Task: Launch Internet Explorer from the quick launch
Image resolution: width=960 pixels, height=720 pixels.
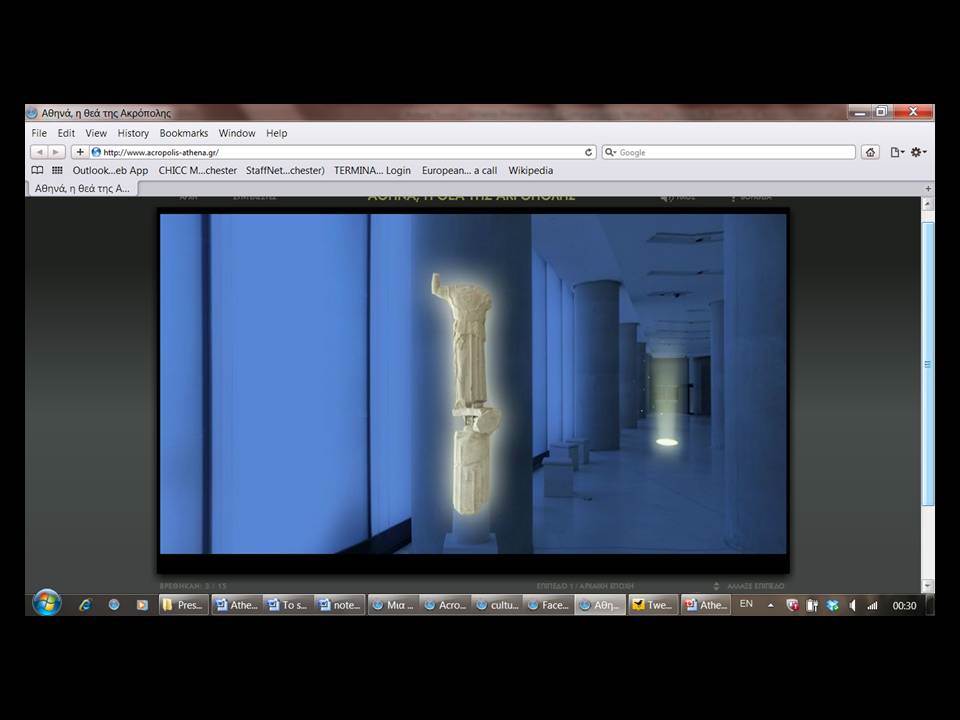Action: pos(85,605)
